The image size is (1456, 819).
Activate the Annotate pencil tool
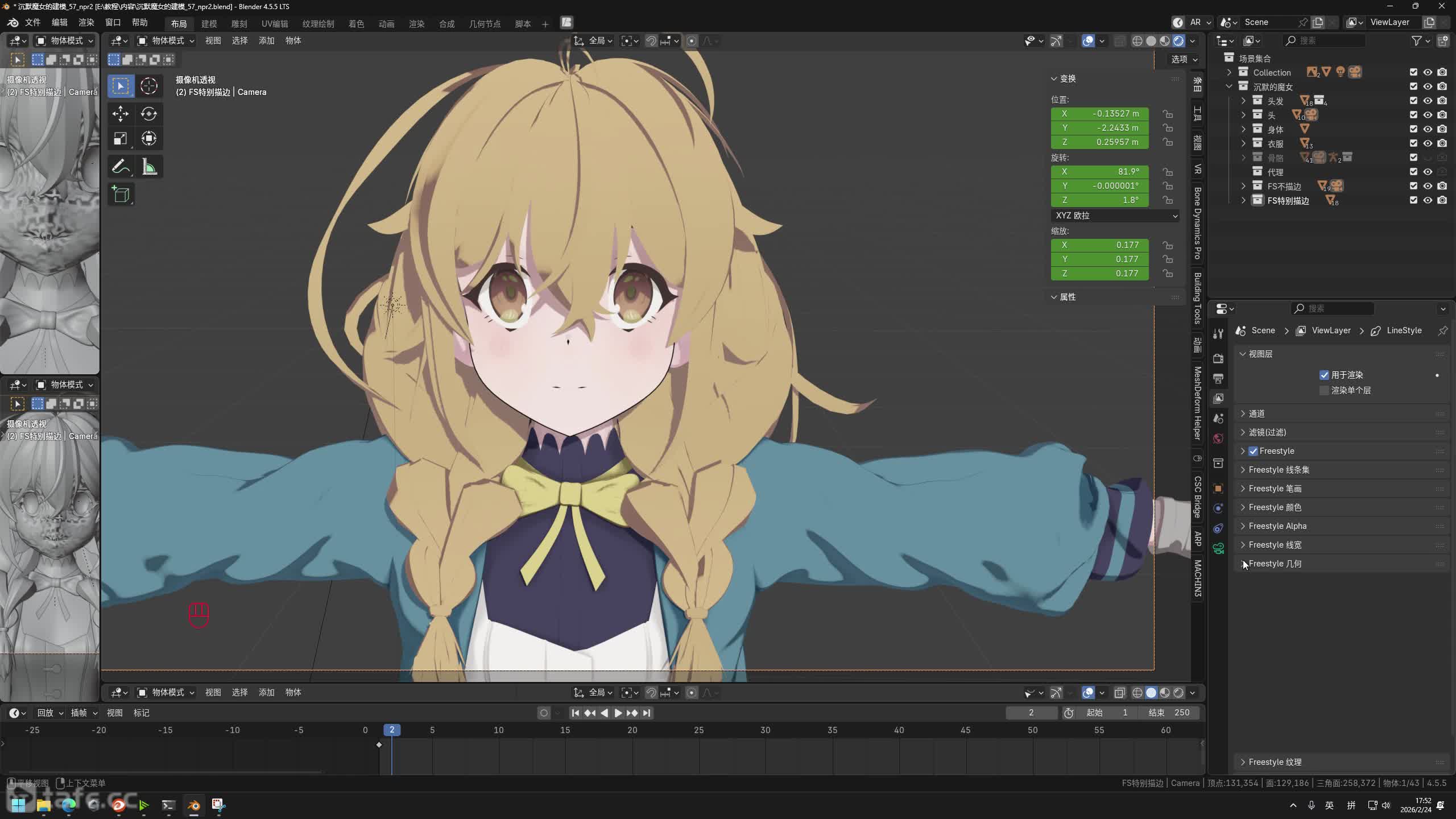pos(120,167)
